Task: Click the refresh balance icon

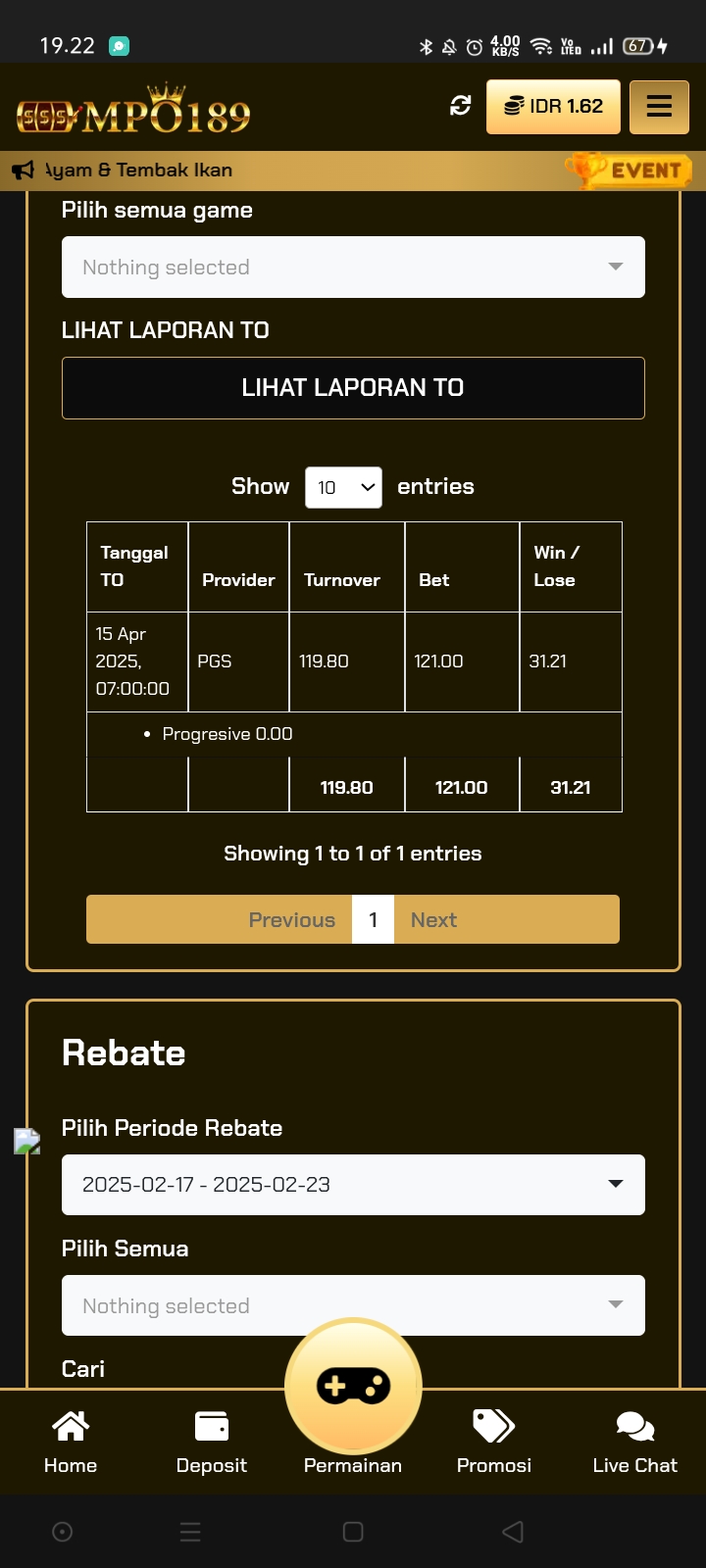Action: [x=461, y=106]
